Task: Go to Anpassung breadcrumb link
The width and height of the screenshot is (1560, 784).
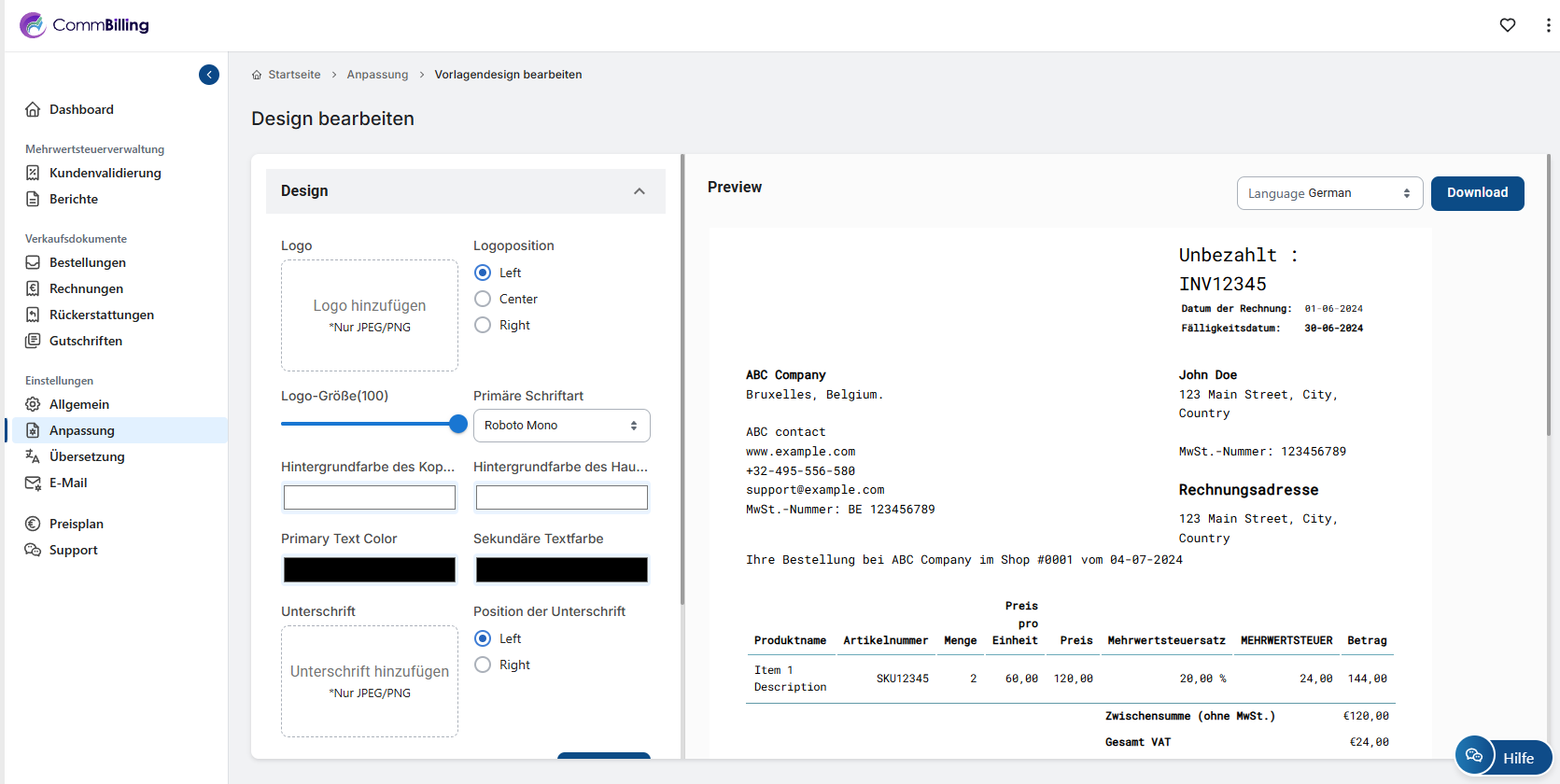Action: 377,75
